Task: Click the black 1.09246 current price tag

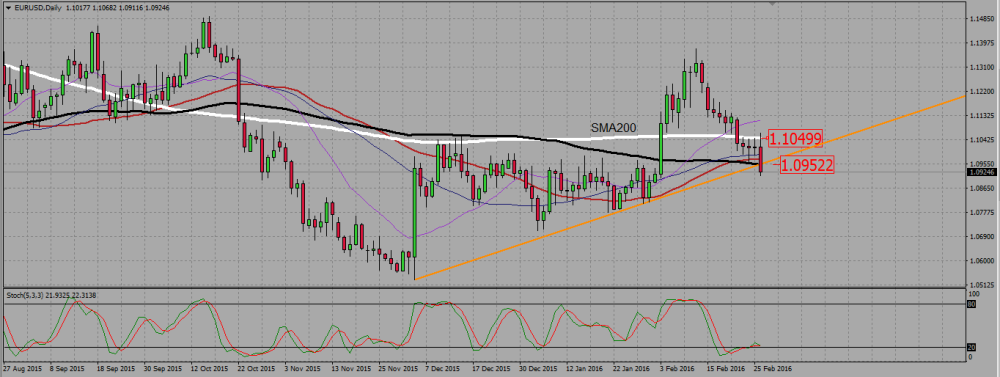Action: 983,172
